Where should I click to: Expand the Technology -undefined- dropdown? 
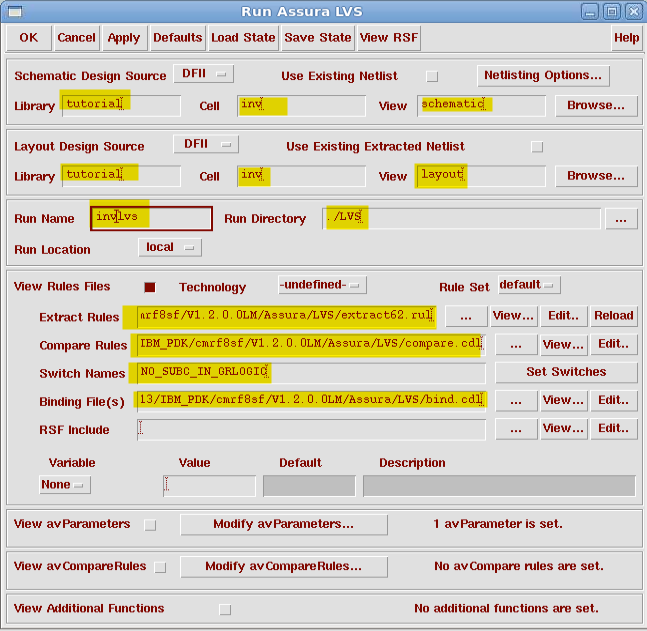pos(322,286)
